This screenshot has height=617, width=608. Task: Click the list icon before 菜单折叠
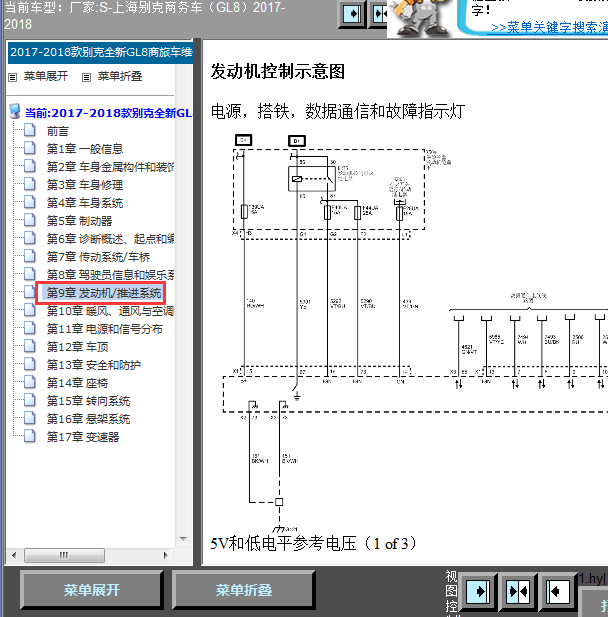click(86, 77)
